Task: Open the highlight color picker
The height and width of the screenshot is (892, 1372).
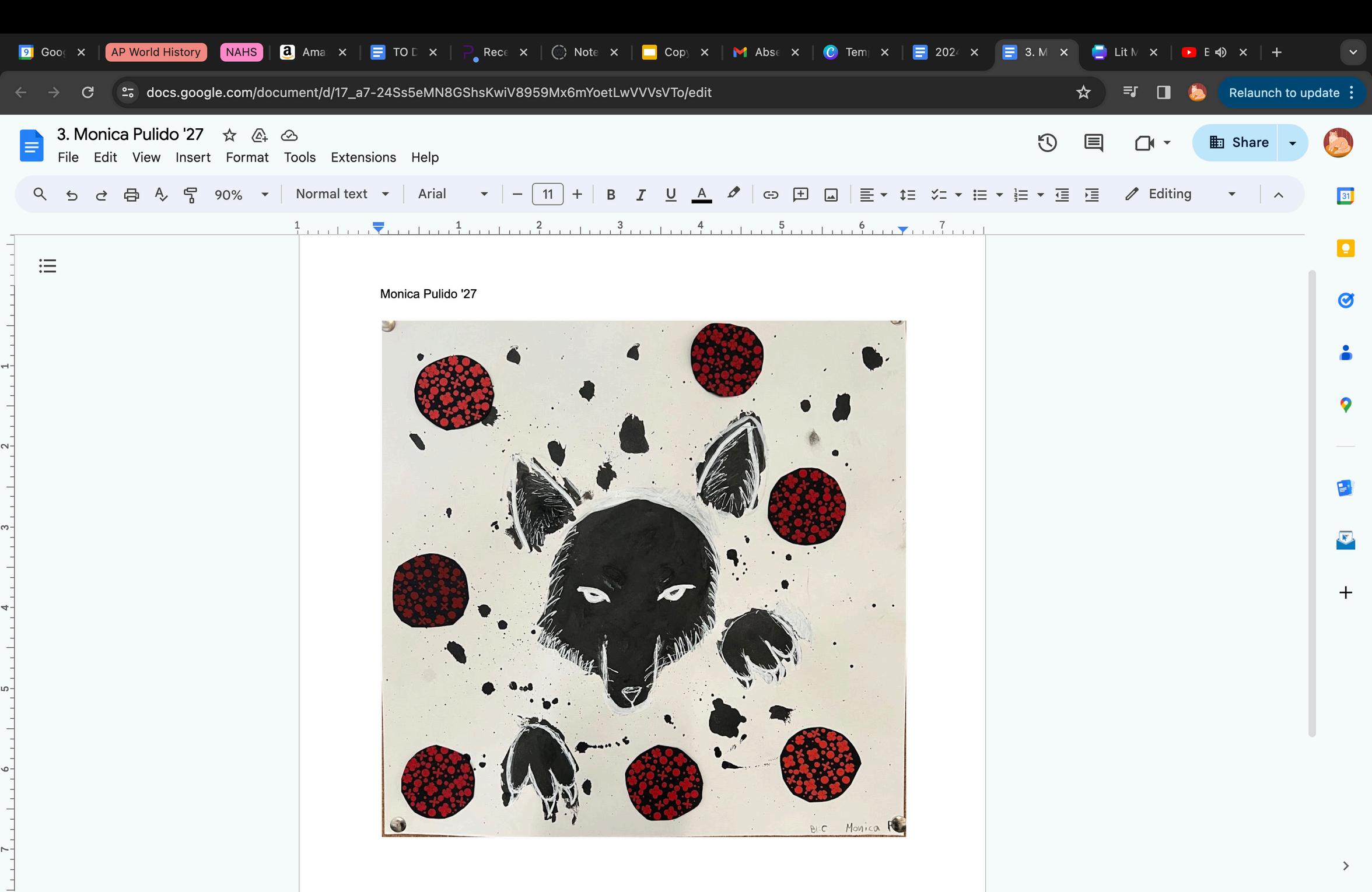Action: (x=733, y=194)
